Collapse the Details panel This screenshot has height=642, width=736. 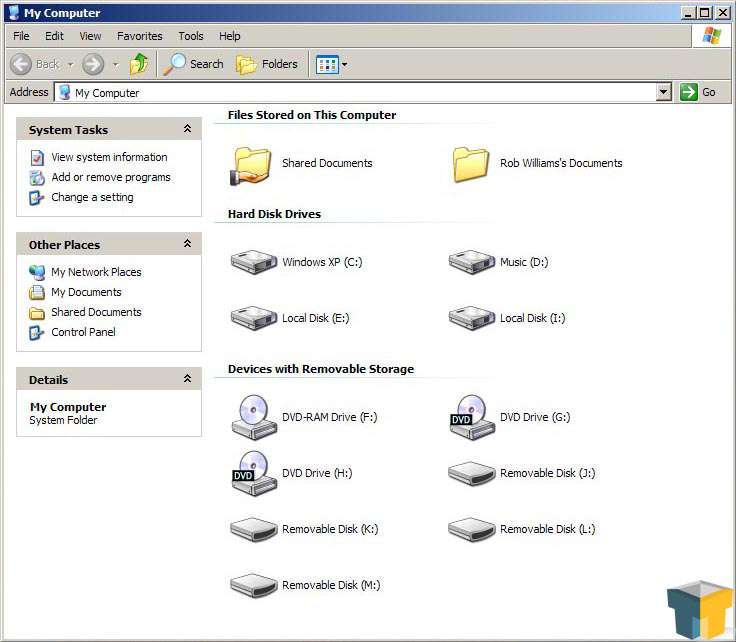pos(187,379)
